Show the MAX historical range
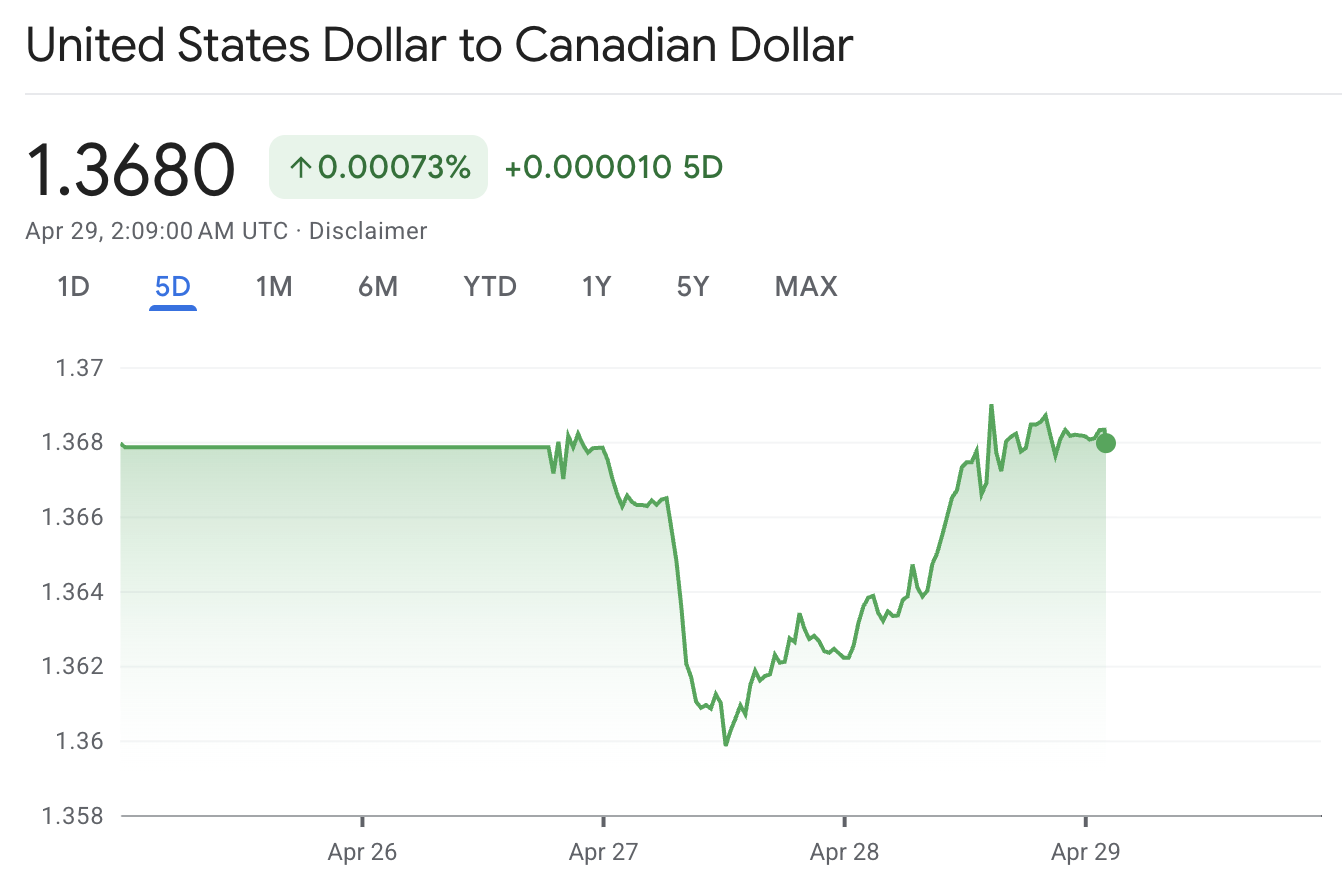Screen dimensions: 1342x878 [805, 286]
